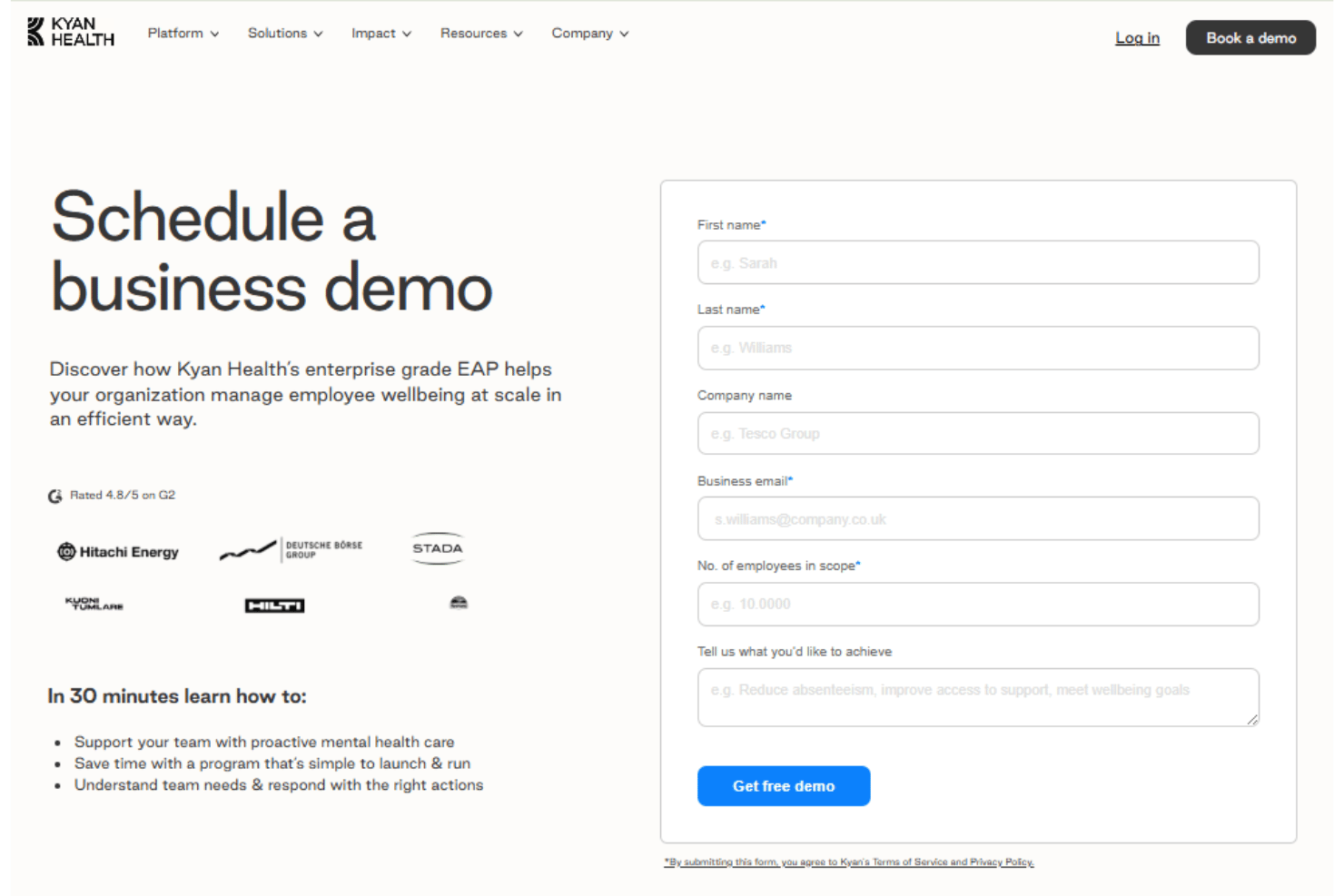Click the STADA logo
Viewport: 1344px width, 896px height.
tap(438, 548)
